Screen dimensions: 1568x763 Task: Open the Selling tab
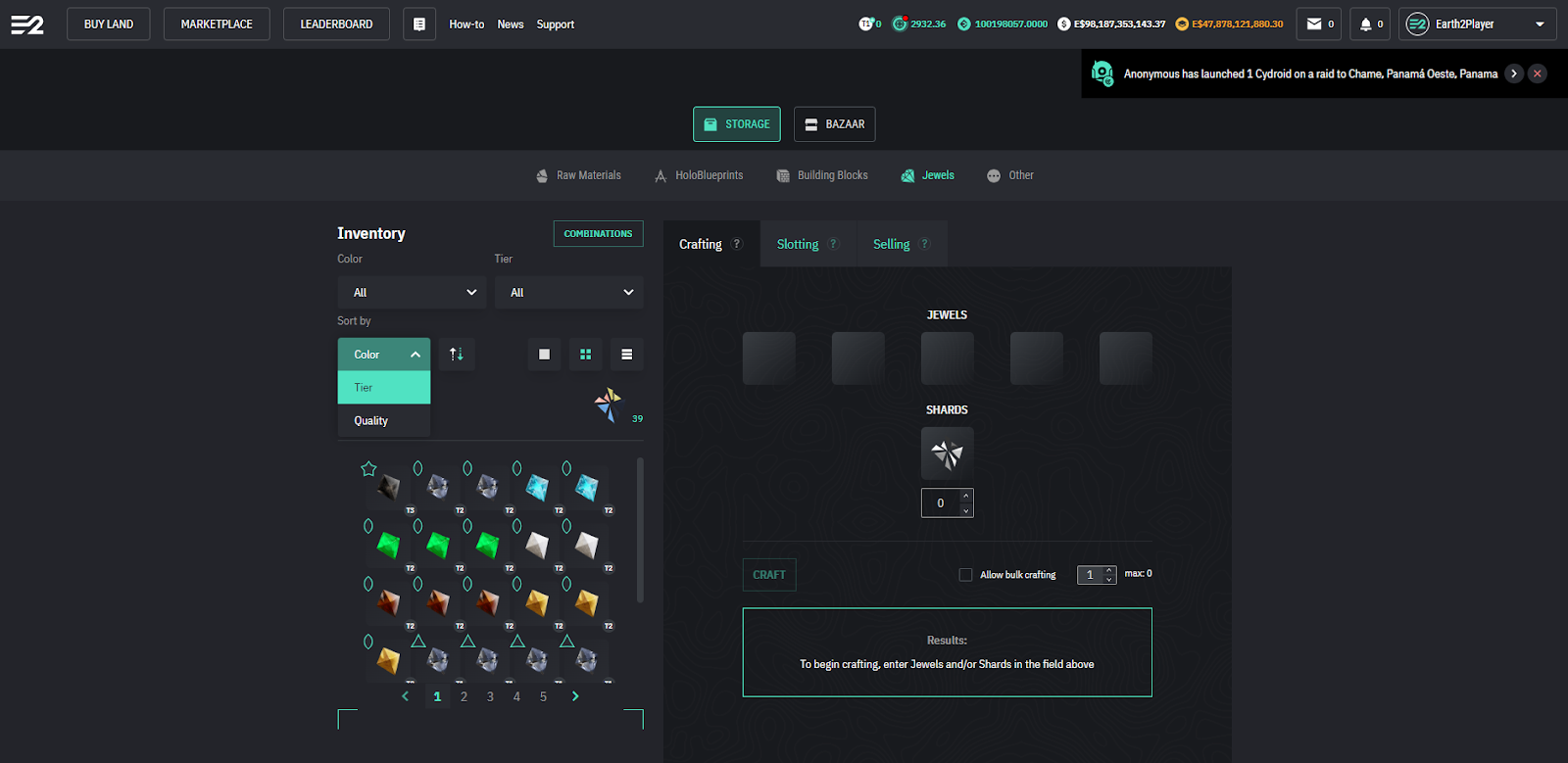892,245
